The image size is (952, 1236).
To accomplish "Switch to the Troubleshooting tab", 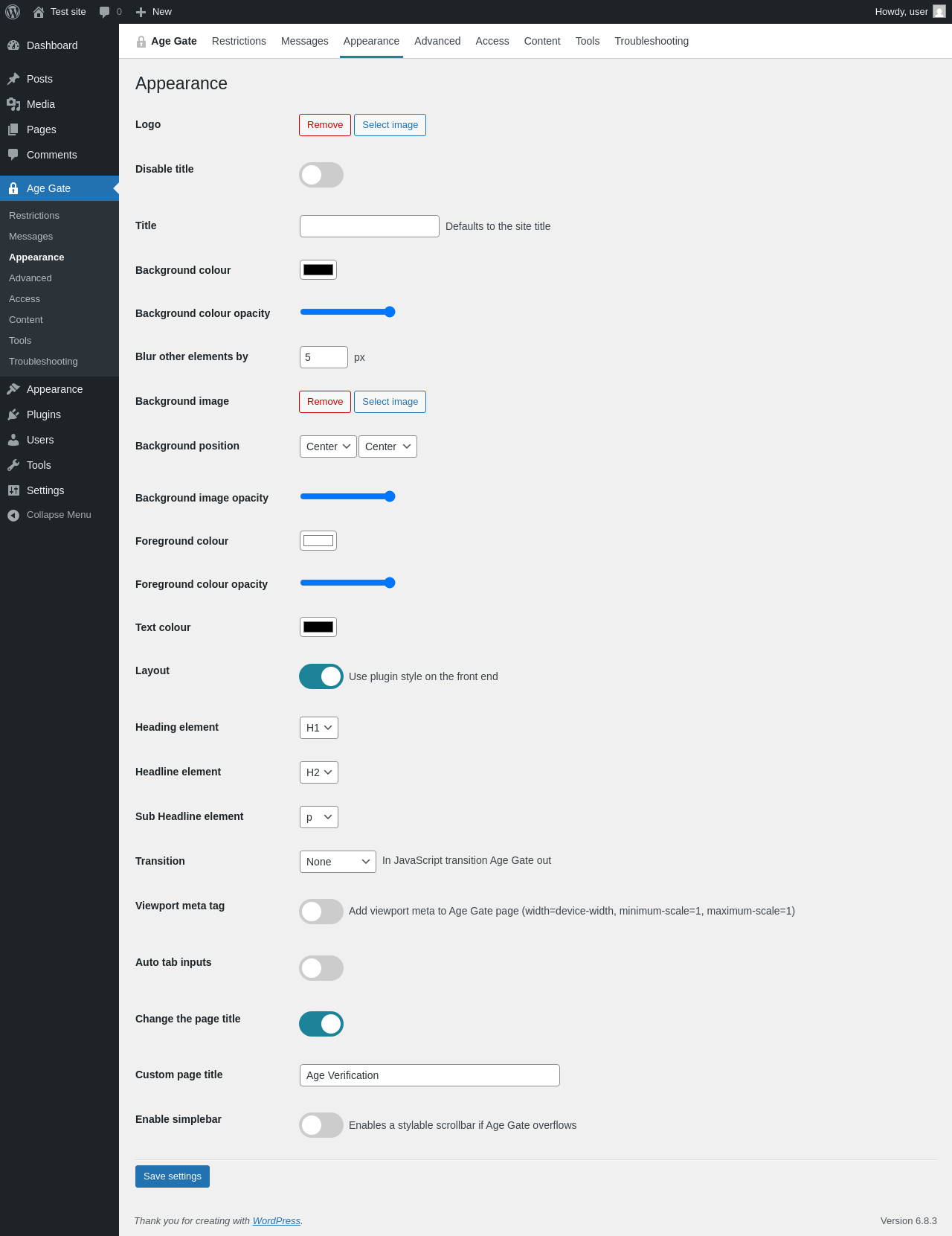I will (x=652, y=41).
